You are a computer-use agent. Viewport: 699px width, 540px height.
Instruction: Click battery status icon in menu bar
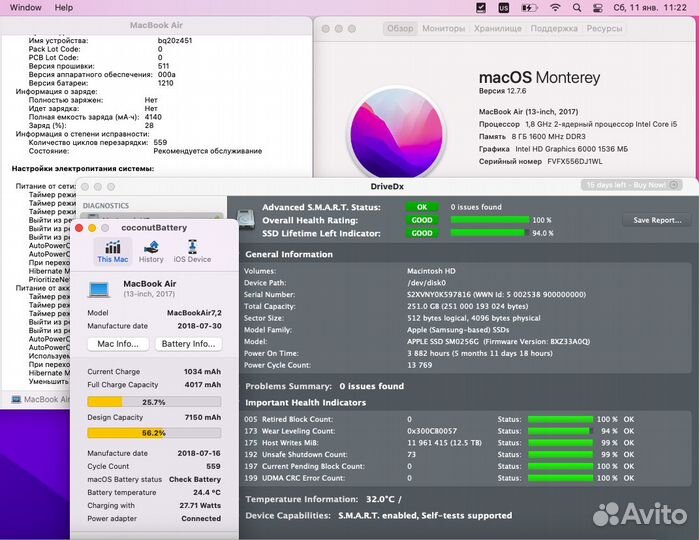point(529,8)
